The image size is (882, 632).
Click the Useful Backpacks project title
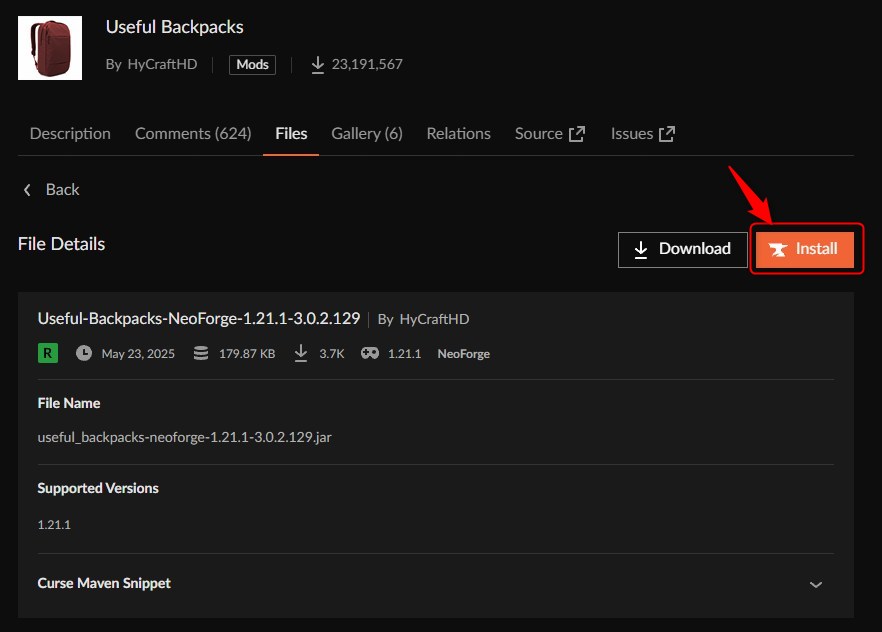tap(174, 27)
